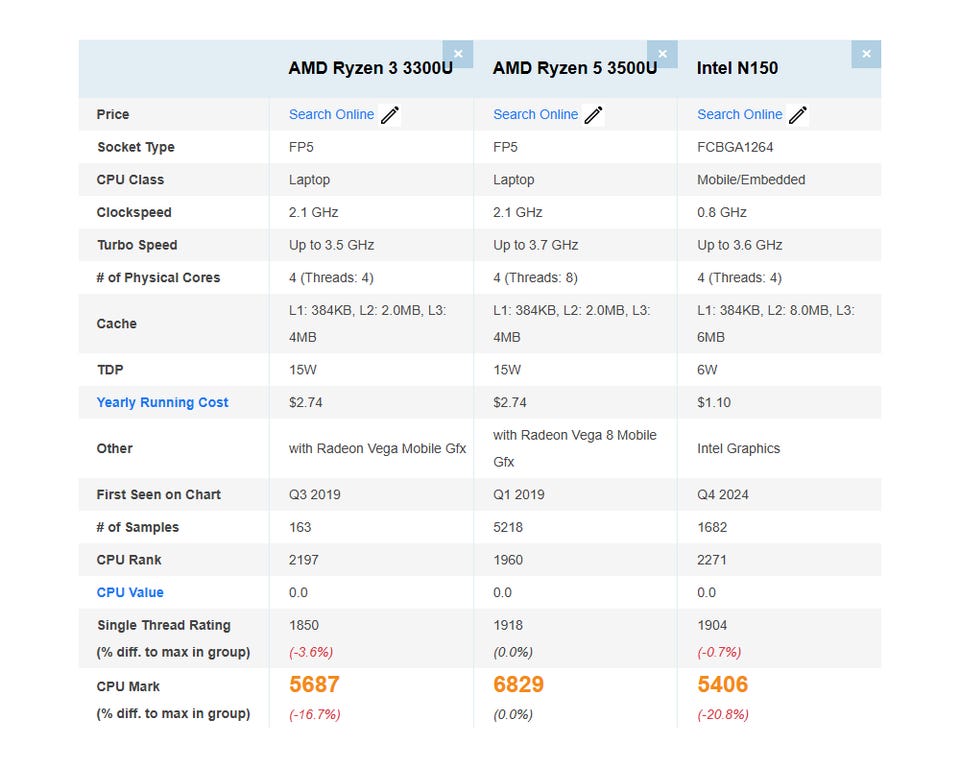Click the 163 samples value
The width and height of the screenshot is (960, 768).
(x=300, y=527)
